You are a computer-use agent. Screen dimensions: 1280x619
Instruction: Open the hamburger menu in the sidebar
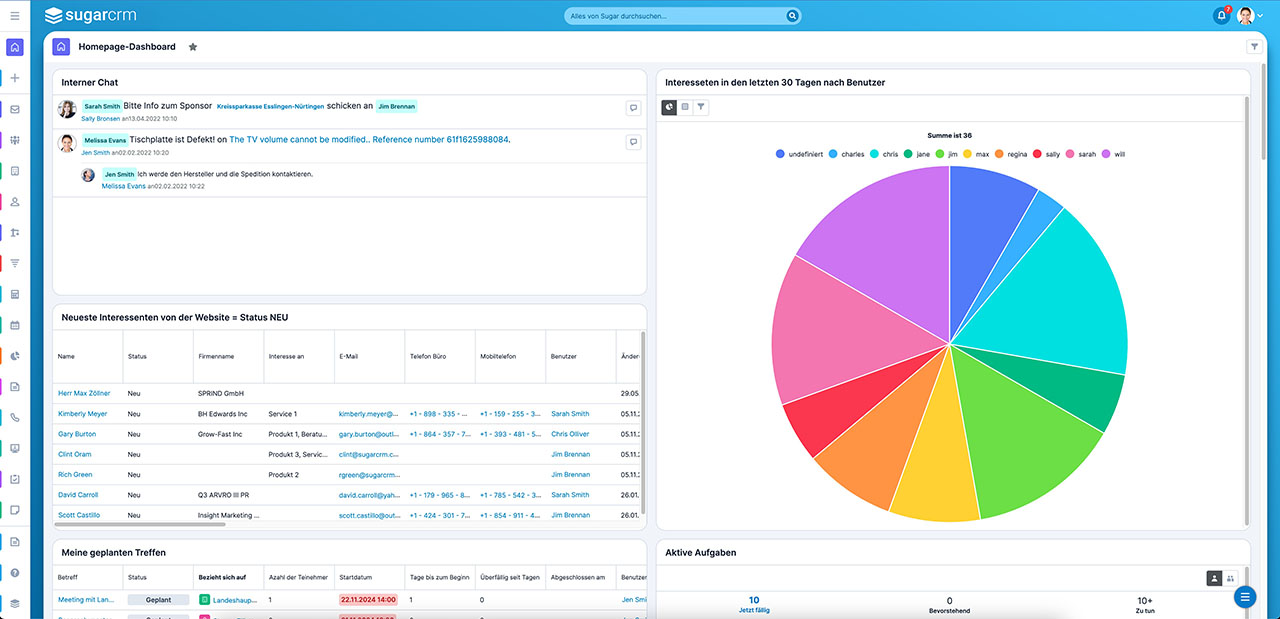click(x=14, y=16)
